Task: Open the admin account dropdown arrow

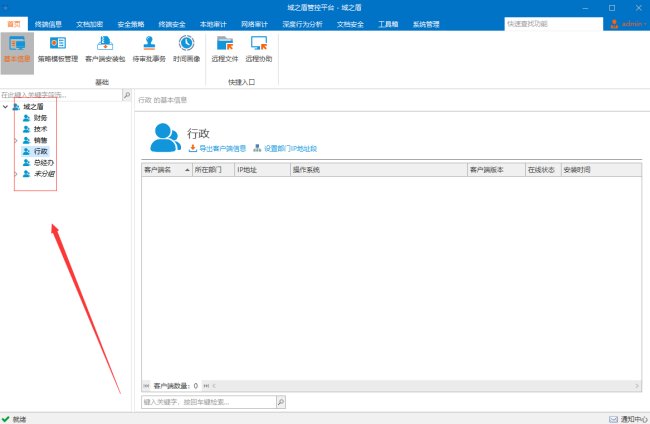Action: tap(645, 24)
